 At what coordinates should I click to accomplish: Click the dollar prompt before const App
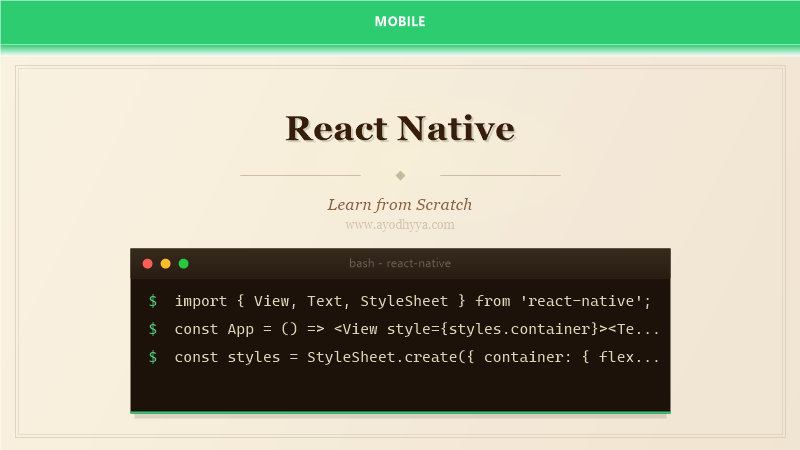(x=153, y=329)
